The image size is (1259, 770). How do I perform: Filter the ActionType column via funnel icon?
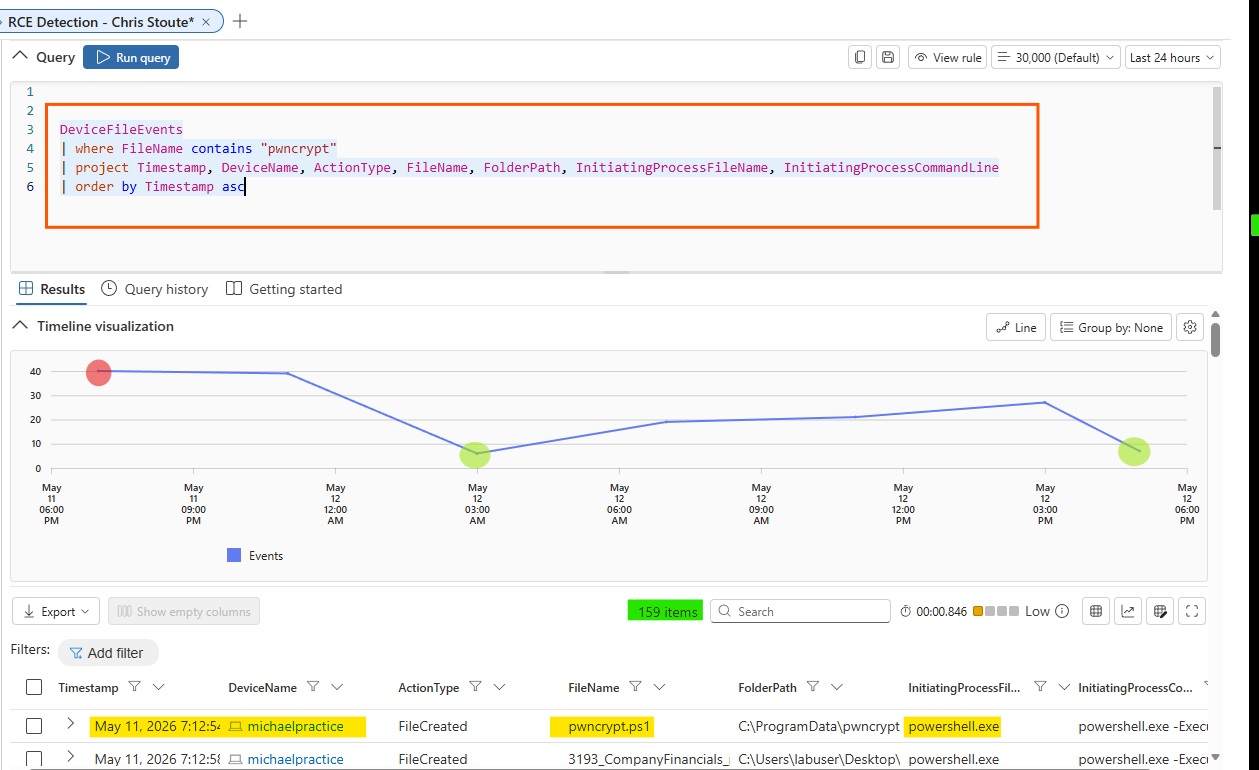pyautogui.click(x=475, y=687)
